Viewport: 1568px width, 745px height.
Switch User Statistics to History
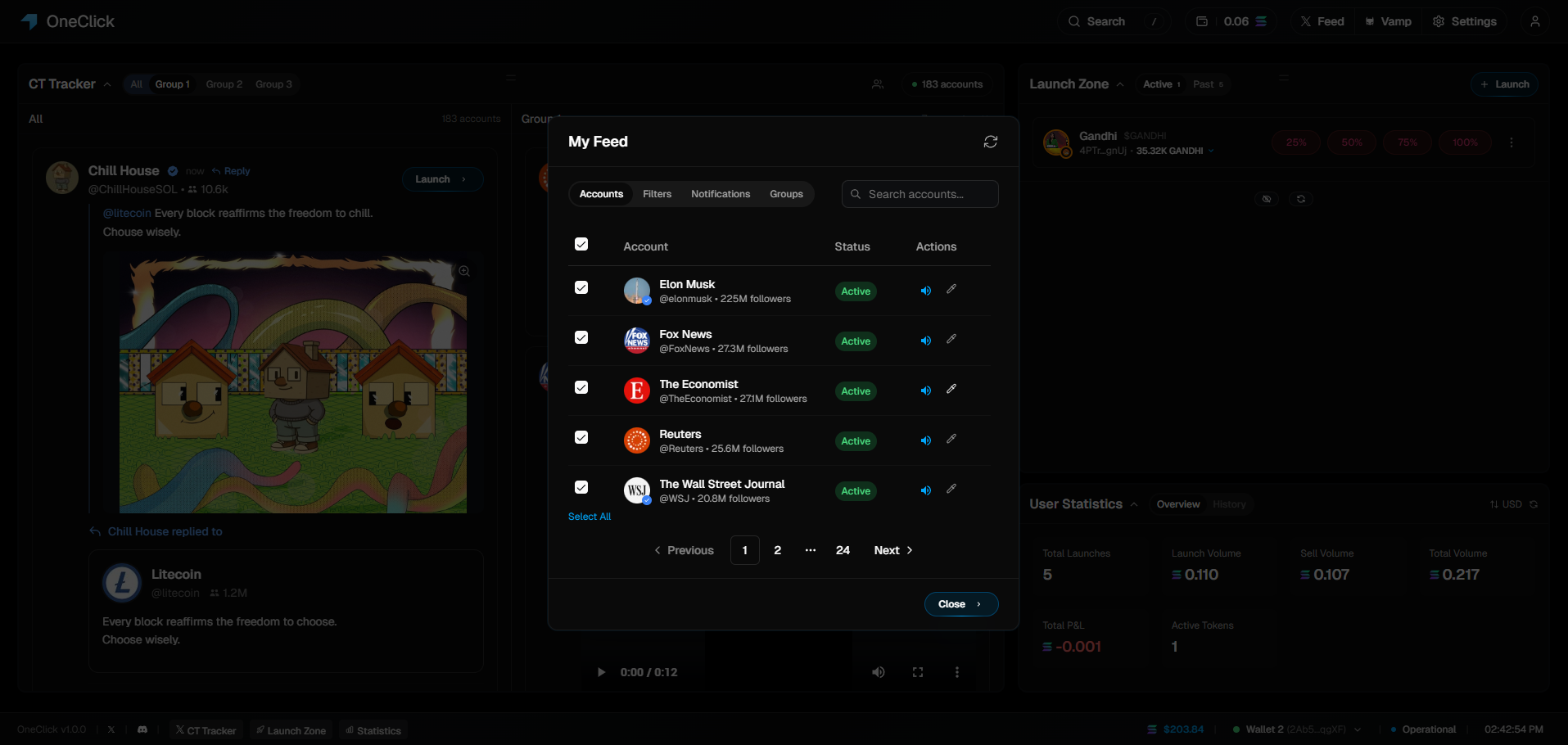[x=1229, y=504]
